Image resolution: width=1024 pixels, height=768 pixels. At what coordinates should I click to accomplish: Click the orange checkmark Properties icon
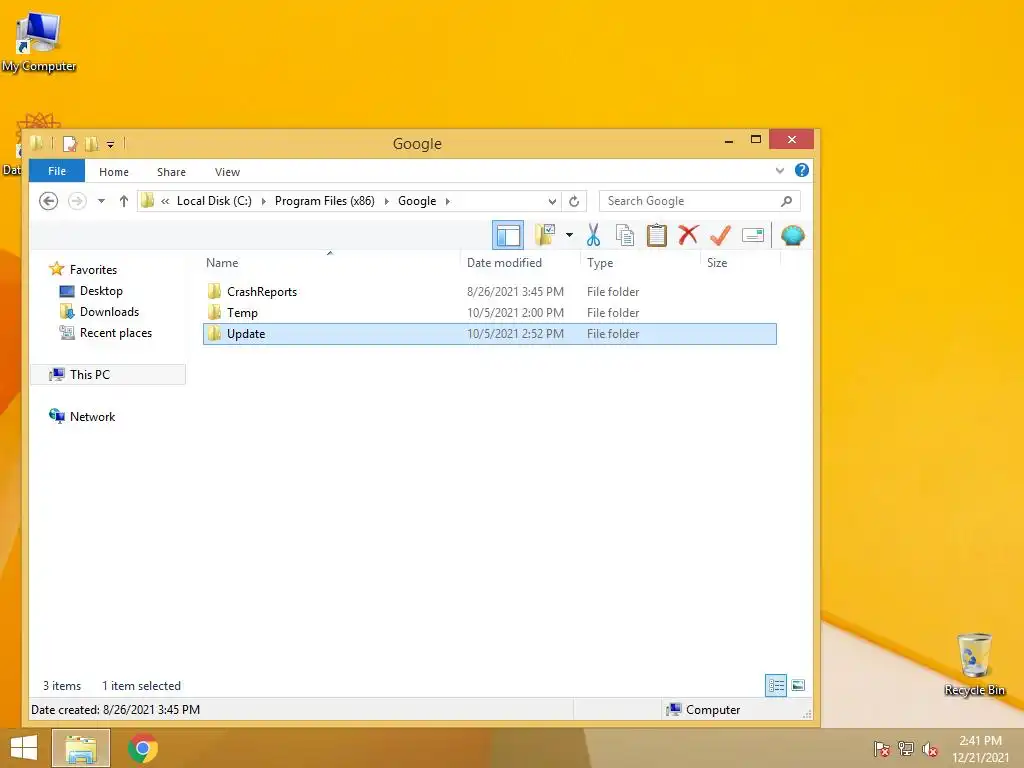coord(720,235)
